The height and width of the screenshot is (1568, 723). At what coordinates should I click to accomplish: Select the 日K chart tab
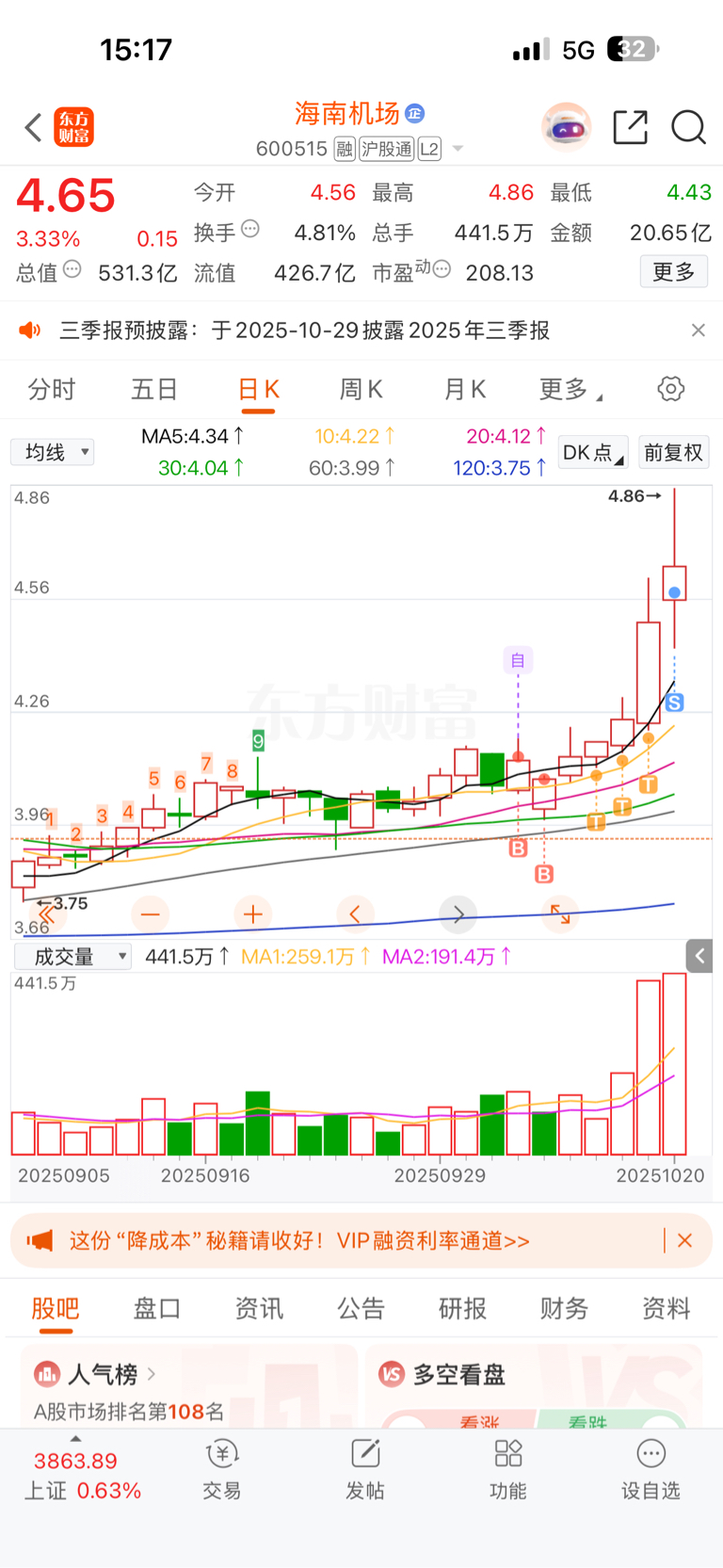point(259,389)
